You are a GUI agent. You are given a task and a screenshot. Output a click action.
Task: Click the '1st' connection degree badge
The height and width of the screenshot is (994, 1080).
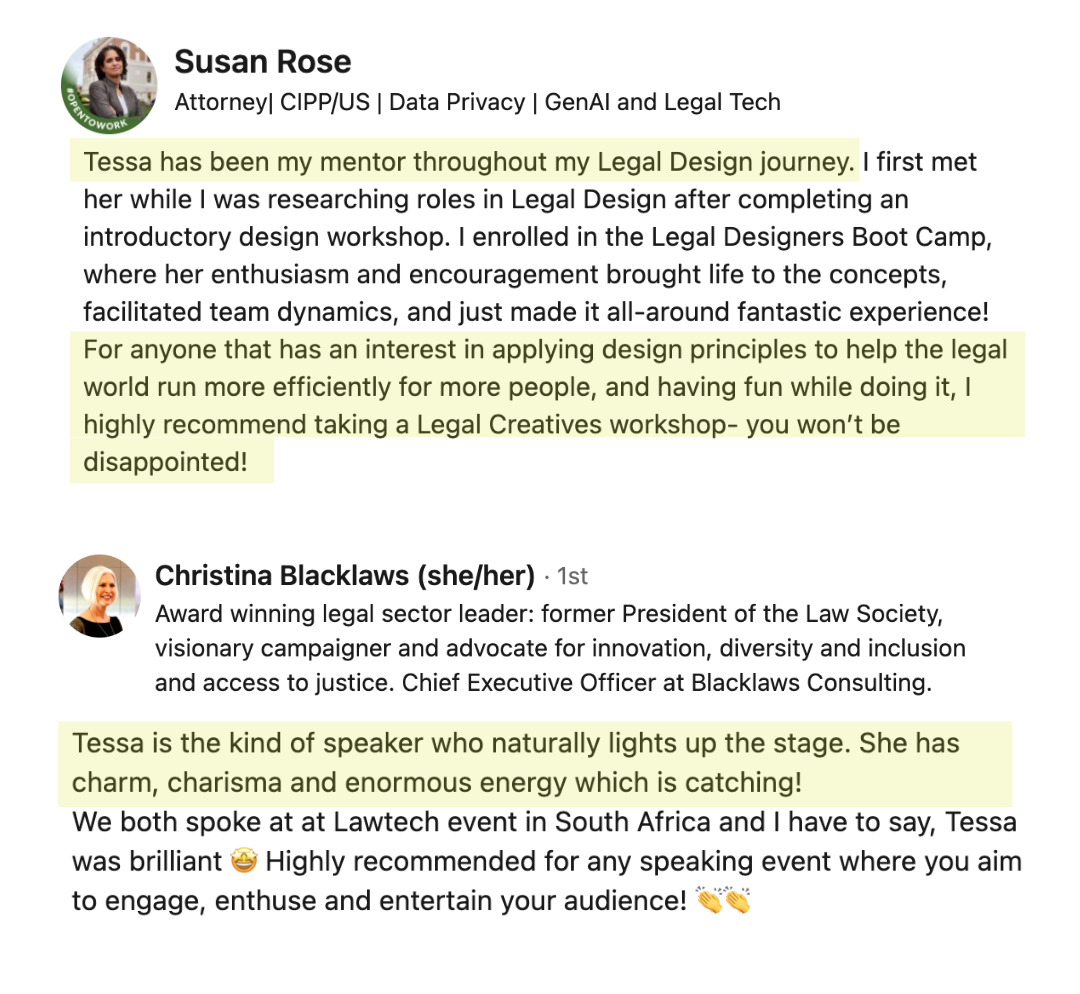pos(572,576)
